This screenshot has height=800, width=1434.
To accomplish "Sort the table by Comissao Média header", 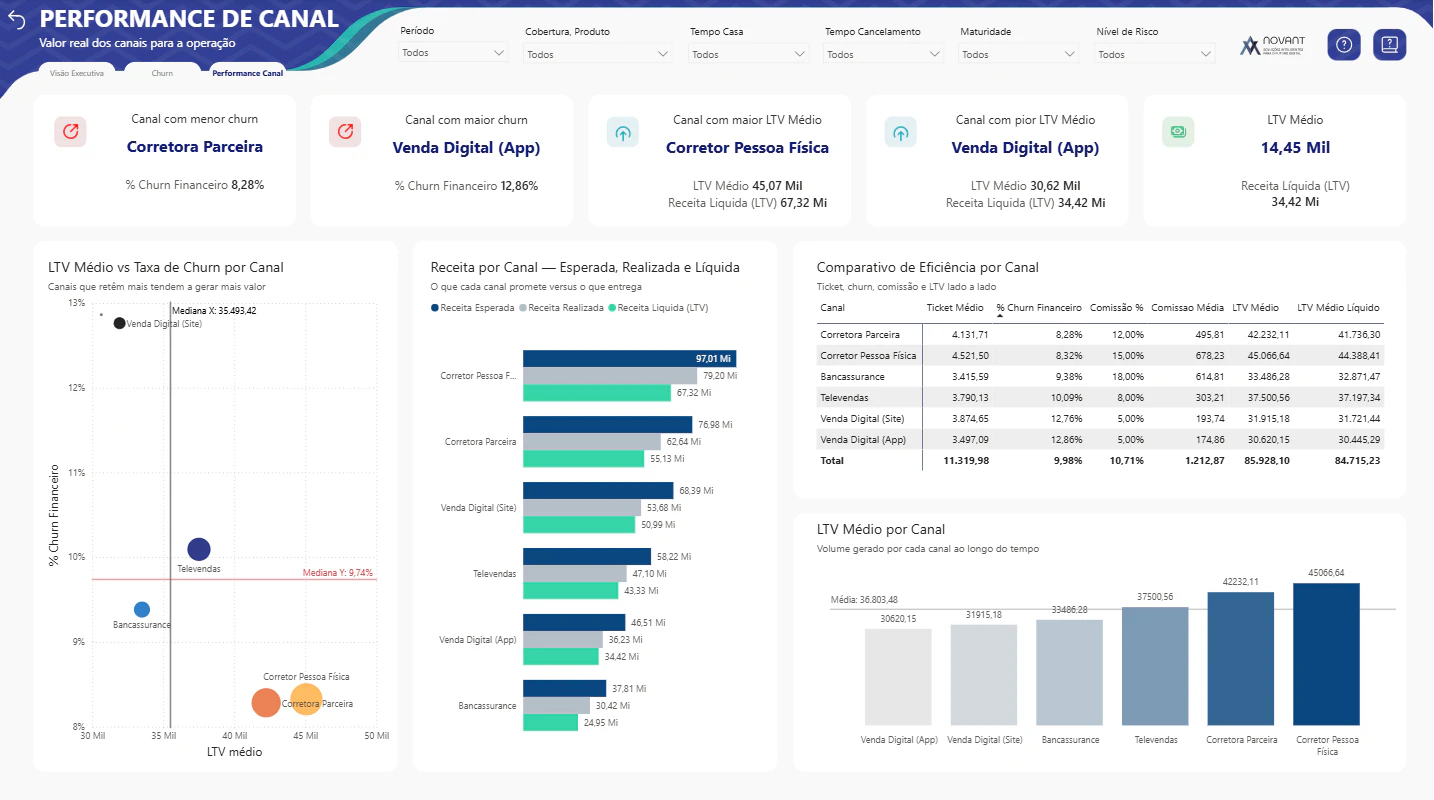I will pos(1188,308).
